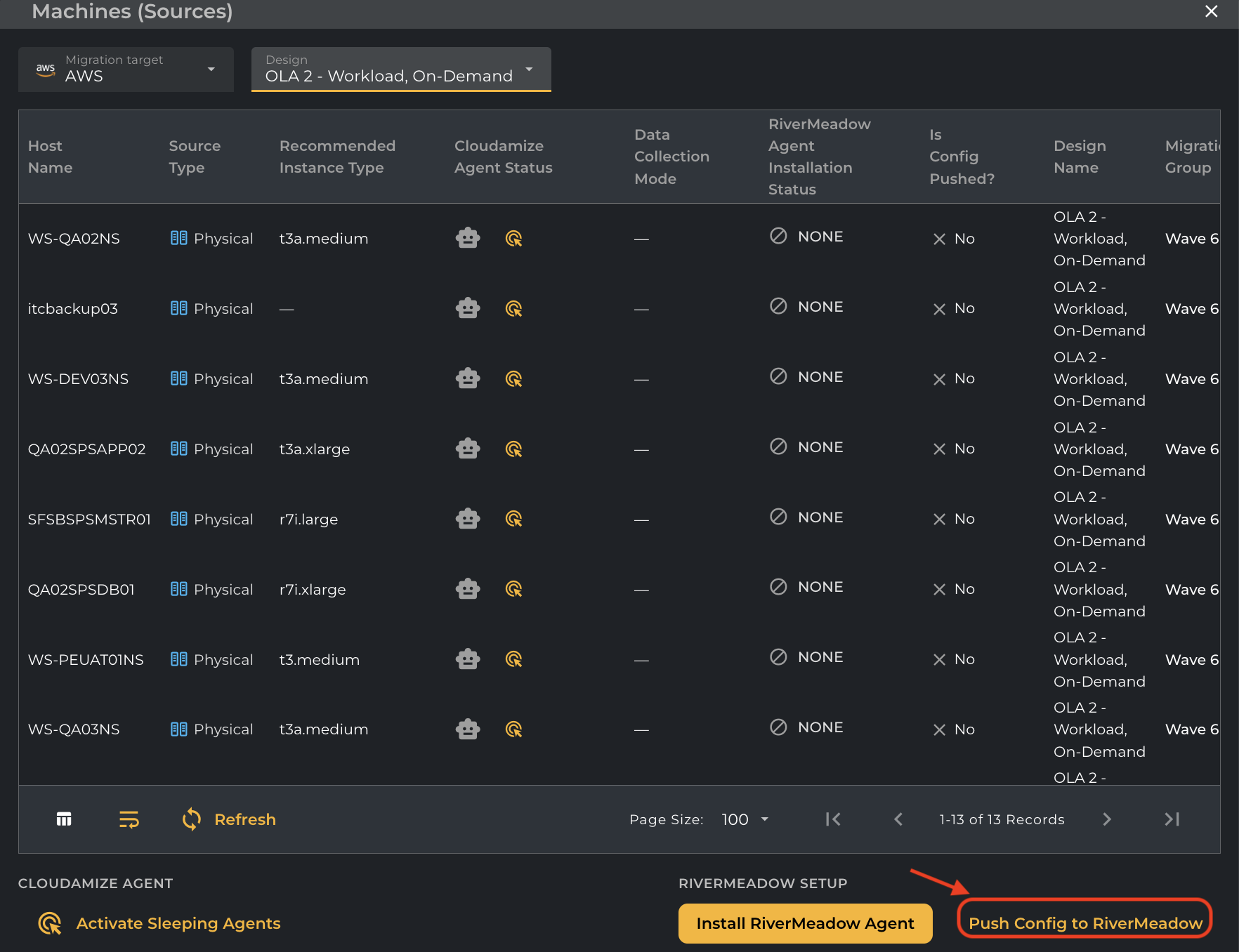Go to first page of records
Image resolution: width=1239 pixels, height=952 pixels.
point(833,819)
